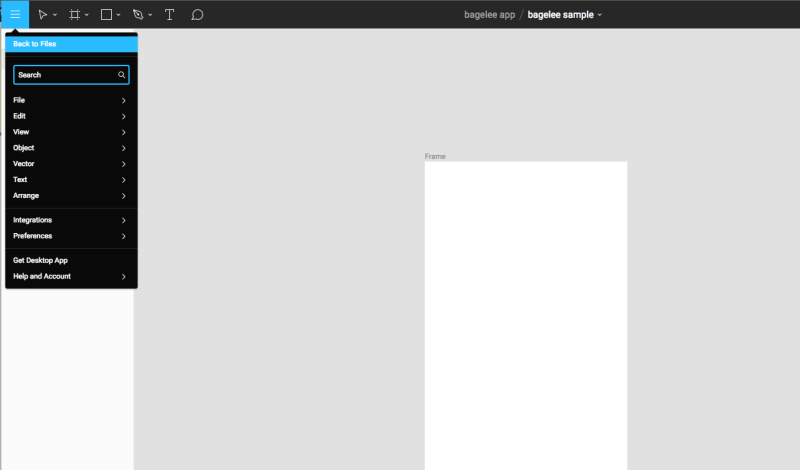This screenshot has width=800, height=470.
Task: Select the Text tool
Action: click(x=169, y=15)
